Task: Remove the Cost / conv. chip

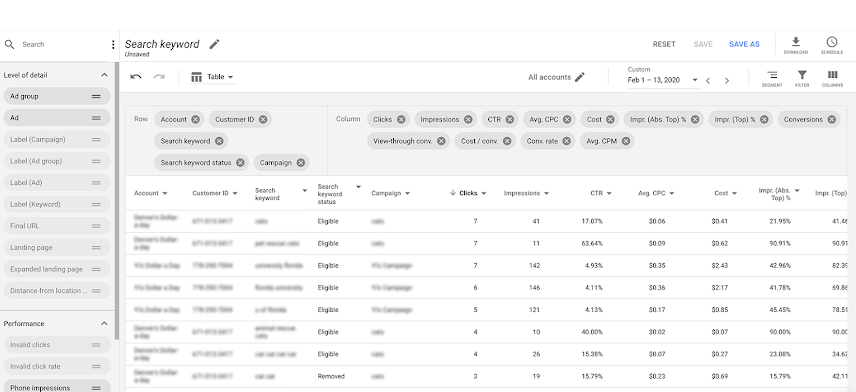Action: point(507,141)
